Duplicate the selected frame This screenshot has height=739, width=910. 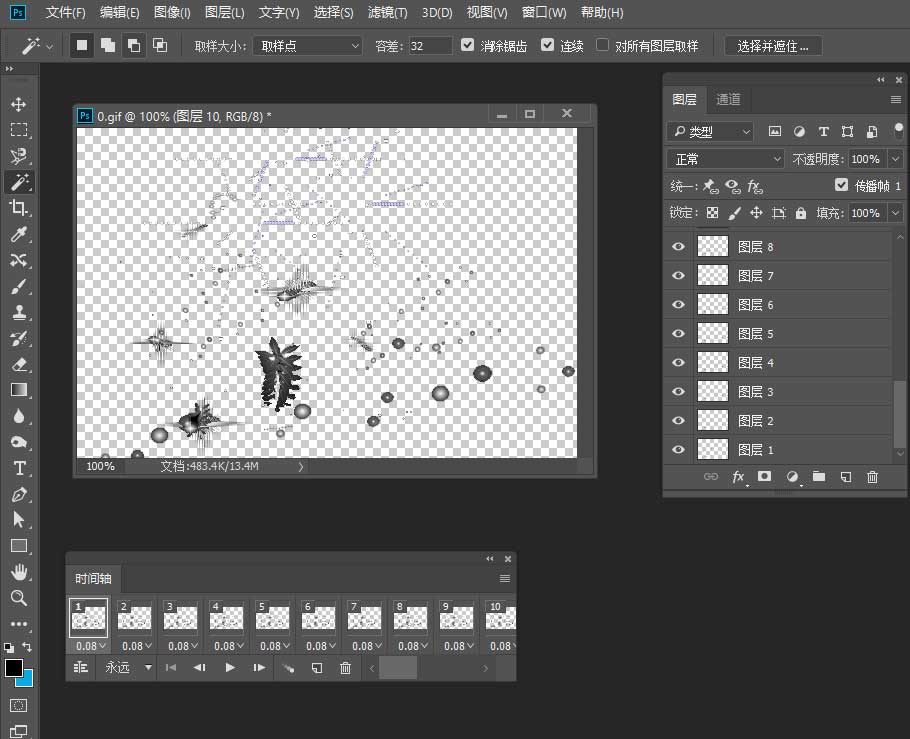point(317,668)
